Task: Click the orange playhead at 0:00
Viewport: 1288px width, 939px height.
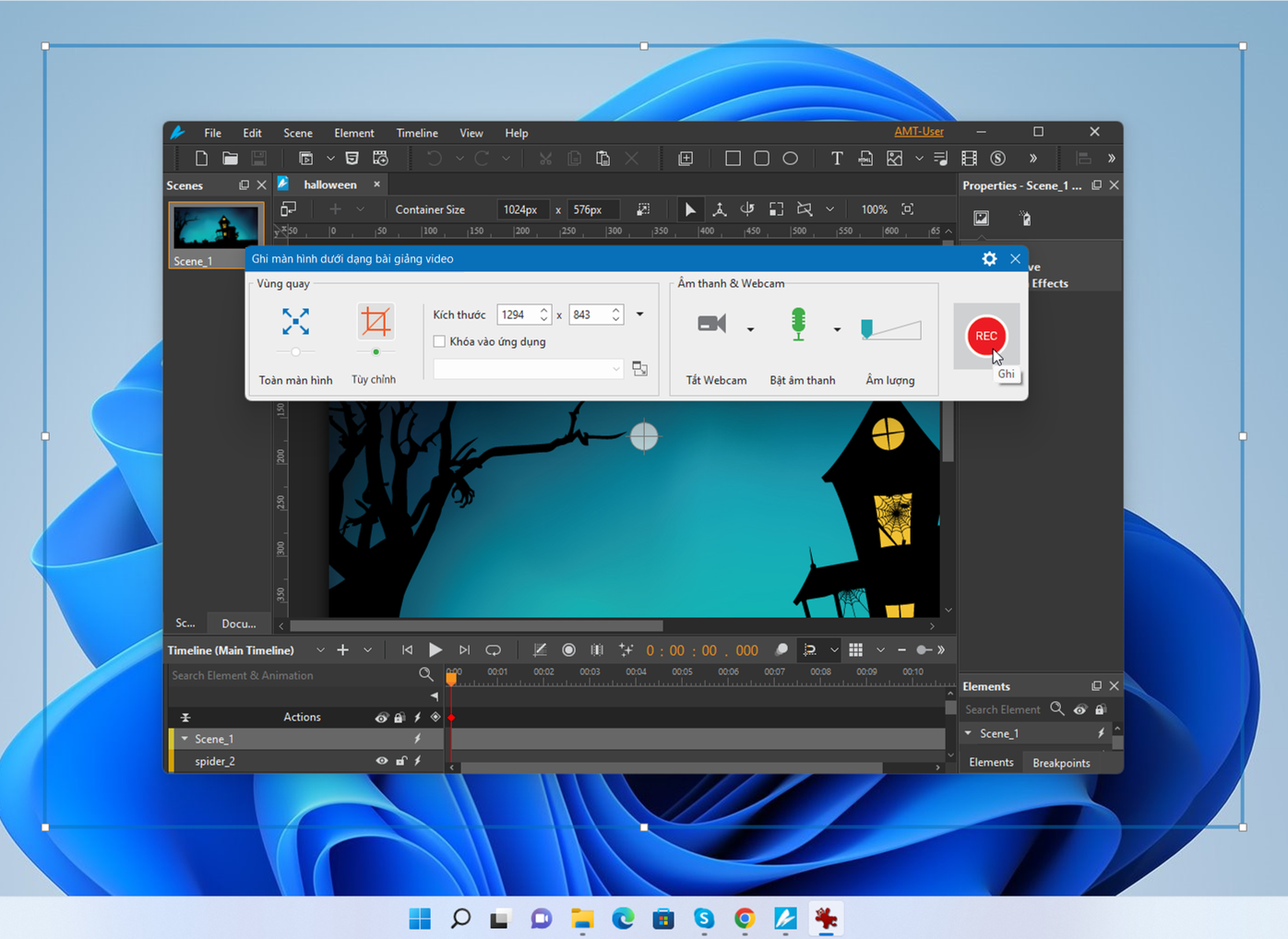Action: [x=451, y=678]
